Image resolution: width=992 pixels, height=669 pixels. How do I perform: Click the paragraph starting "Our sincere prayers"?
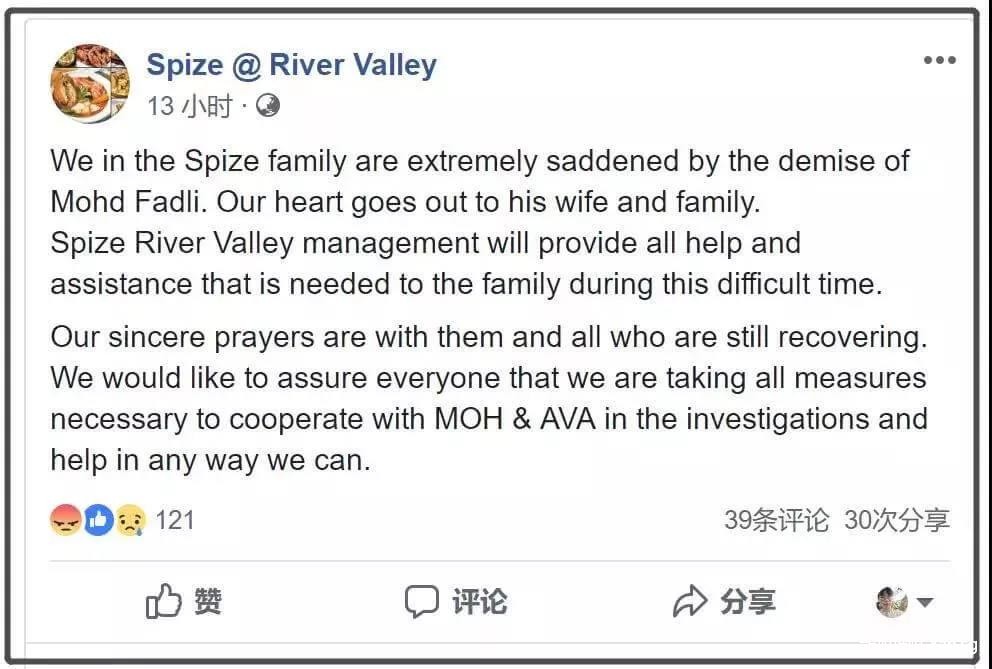488,398
